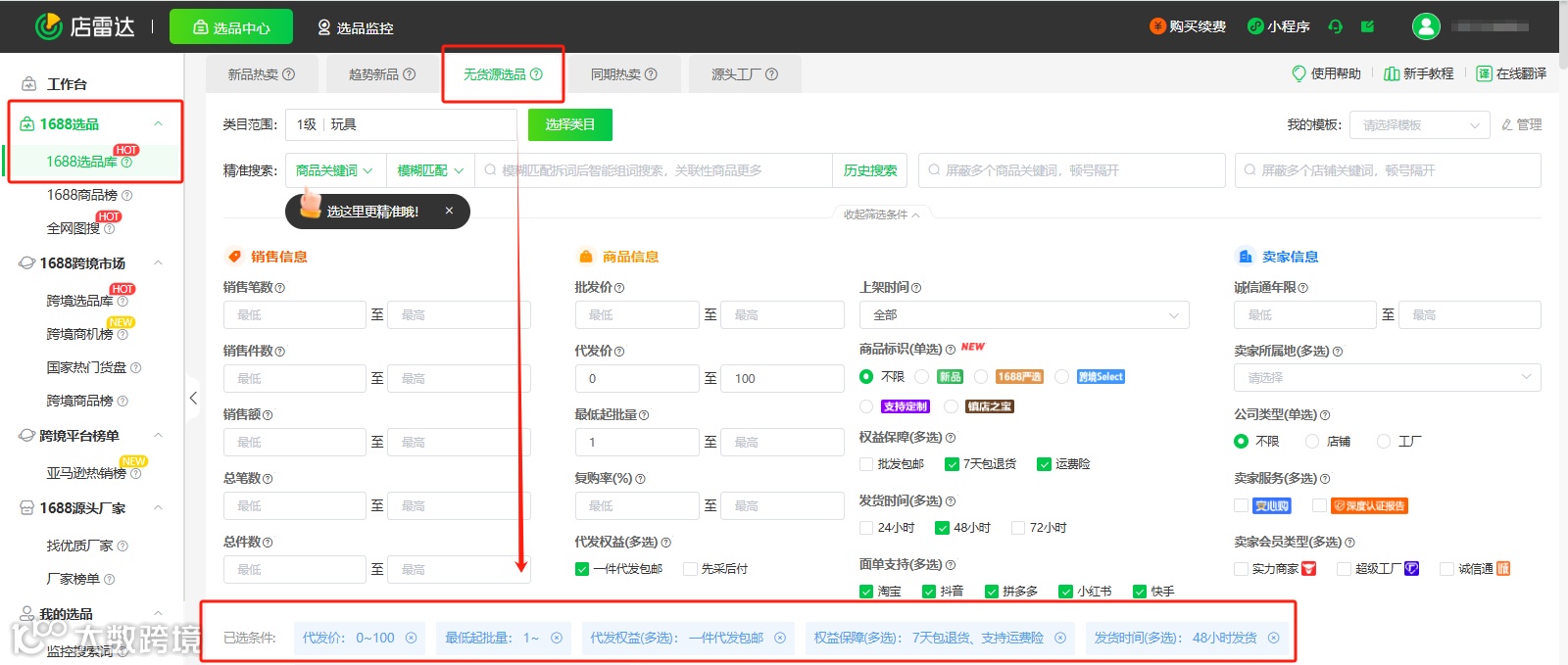Open the 选品中心 top menu
Viewport: 1568px width, 665px height.
pos(231,27)
